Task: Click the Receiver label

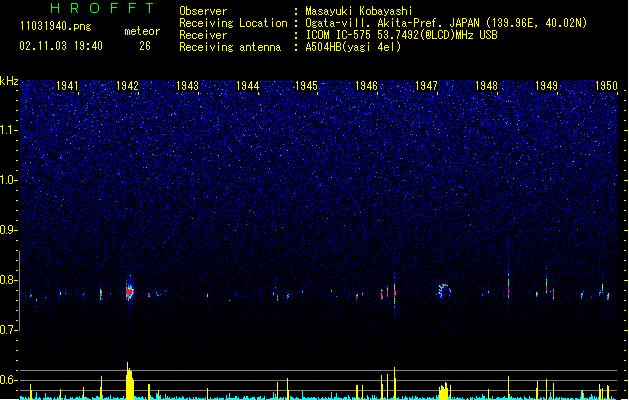Action: tap(203, 35)
